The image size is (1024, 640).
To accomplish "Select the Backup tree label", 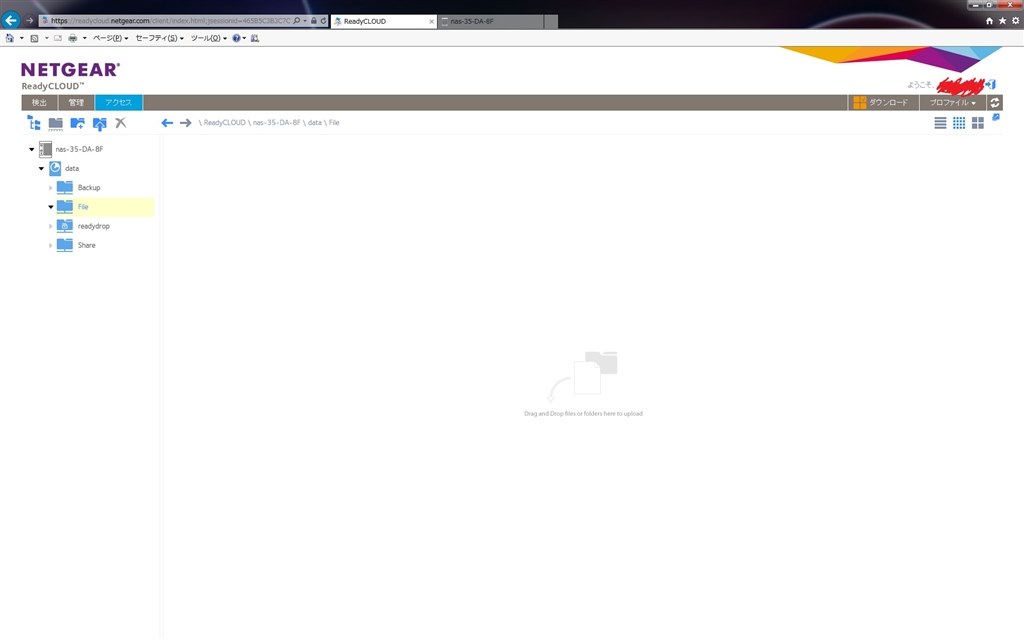I will [89, 188].
